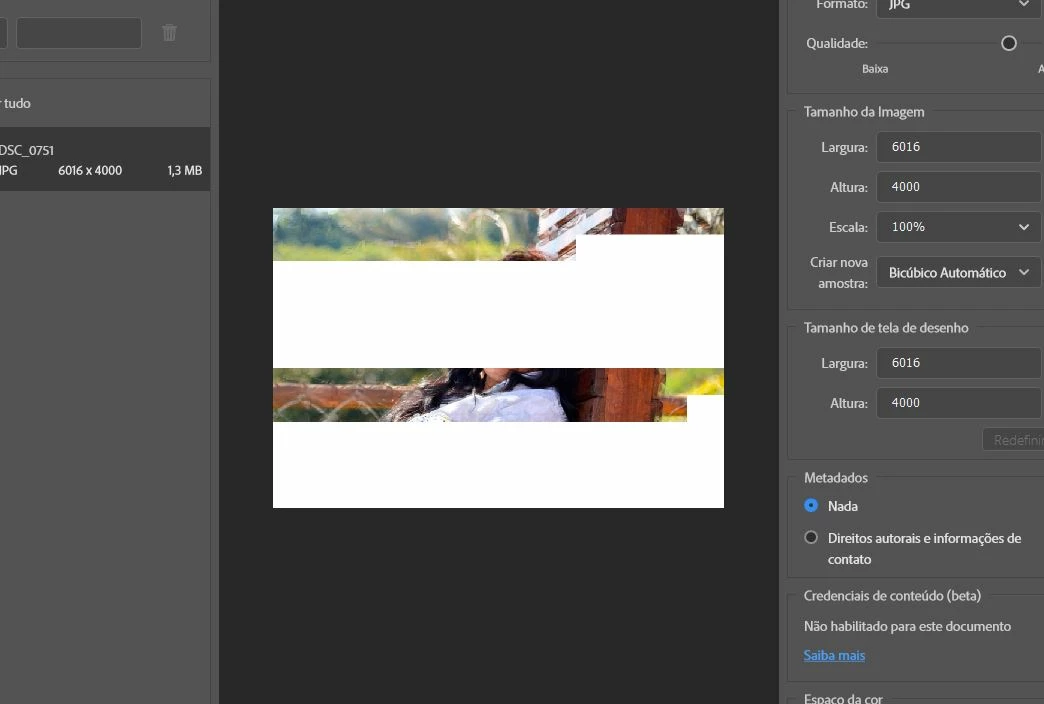Select the DSC_0751 file entry
The image size is (1044, 704).
(x=105, y=160)
